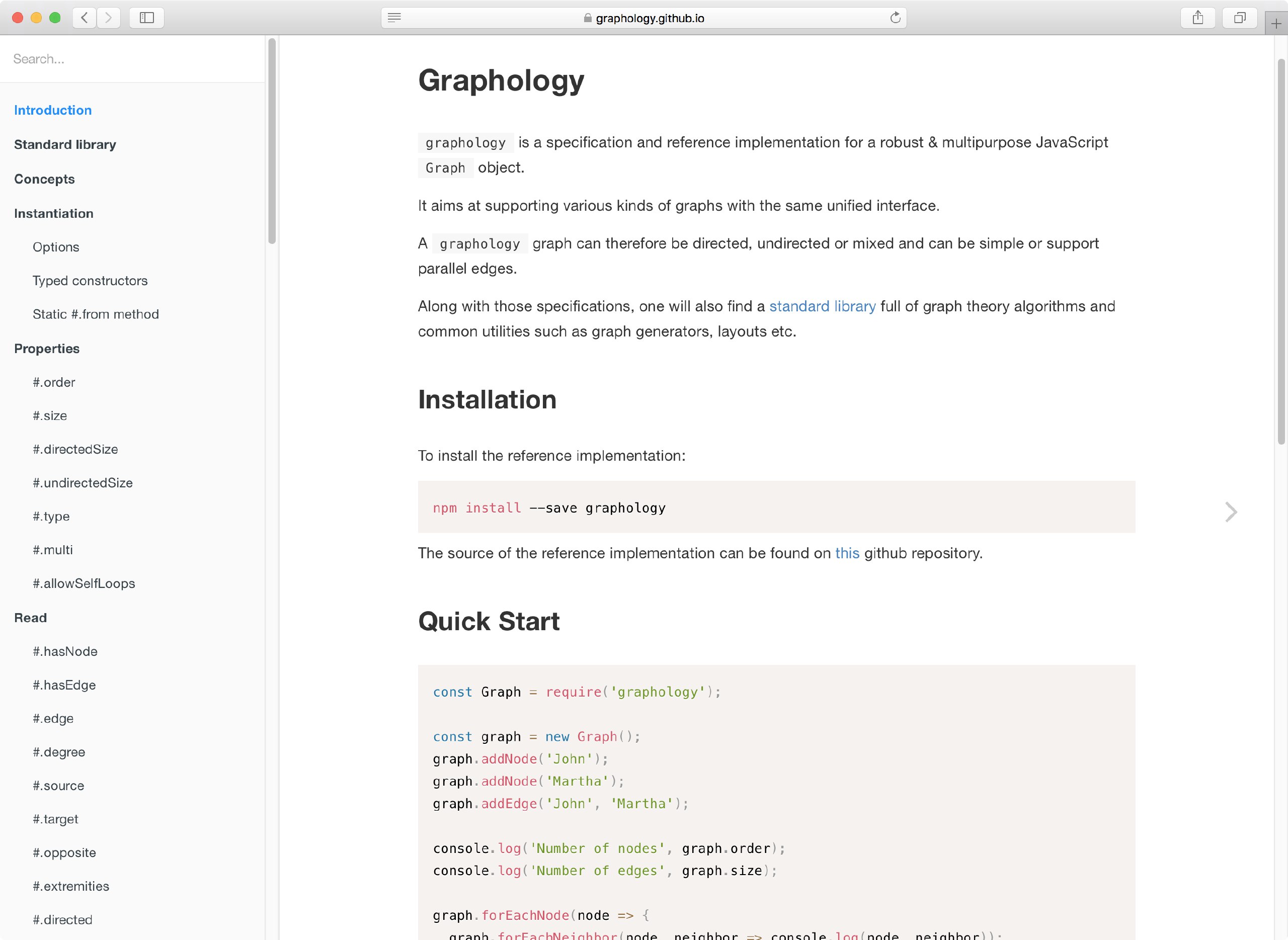
Task: Click the graph.addNode('John') code line
Action: coord(521,759)
